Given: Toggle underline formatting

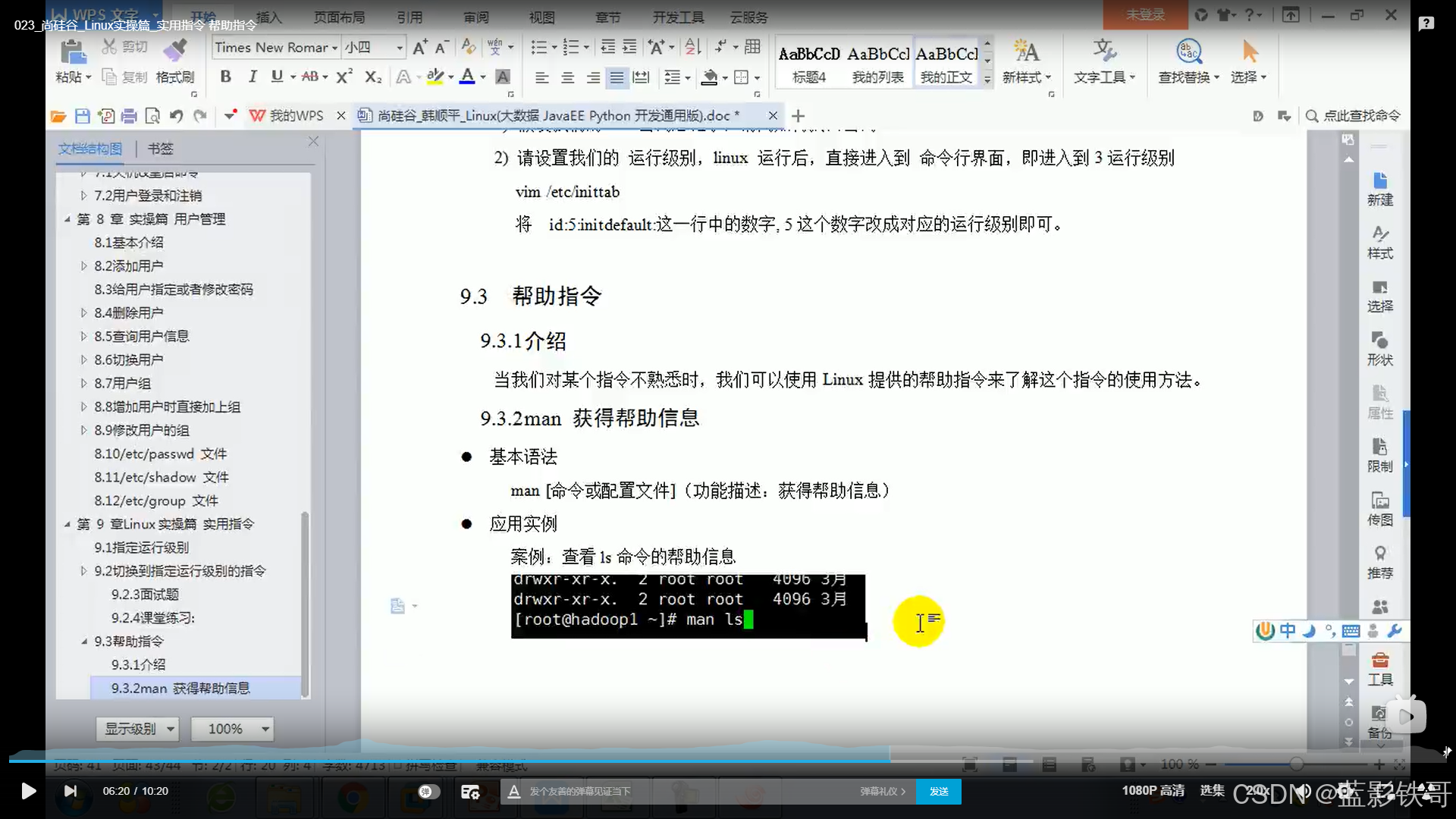Looking at the screenshot, I should [277, 77].
